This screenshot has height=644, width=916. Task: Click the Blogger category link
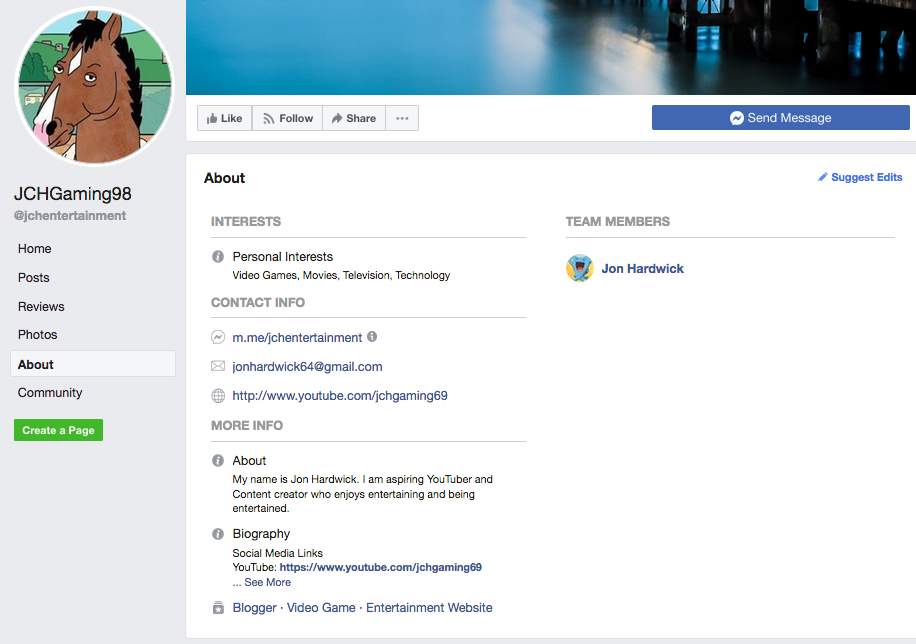tap(254, 608)
